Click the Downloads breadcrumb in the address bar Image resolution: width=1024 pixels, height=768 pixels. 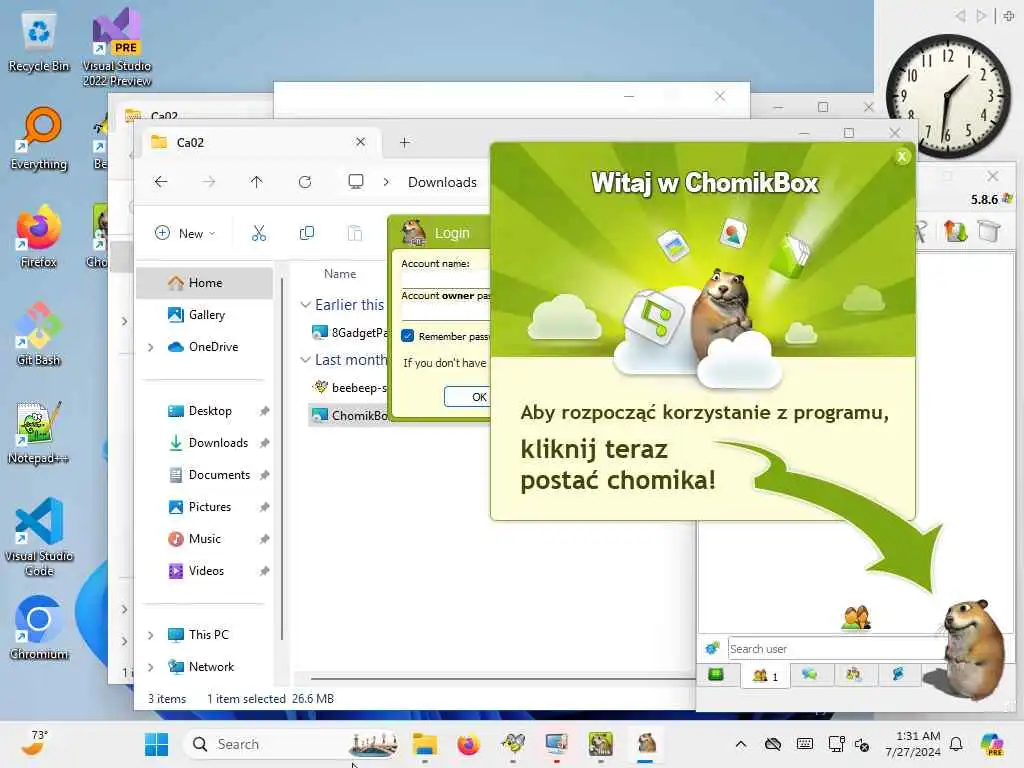(x=442, y=182)
